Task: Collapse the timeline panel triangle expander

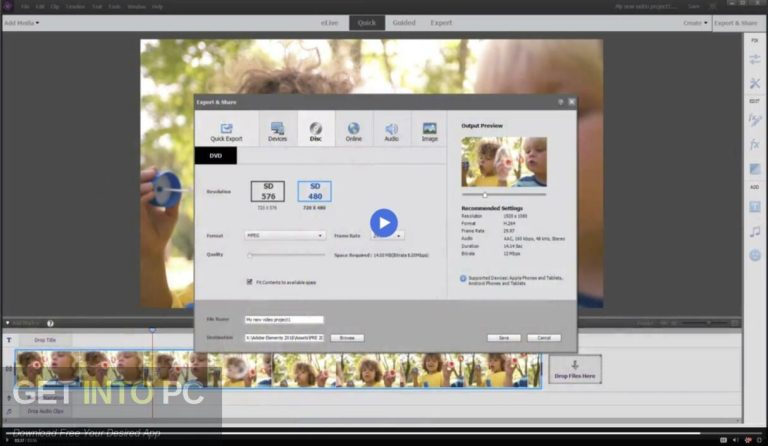Action: coord(7,323)
